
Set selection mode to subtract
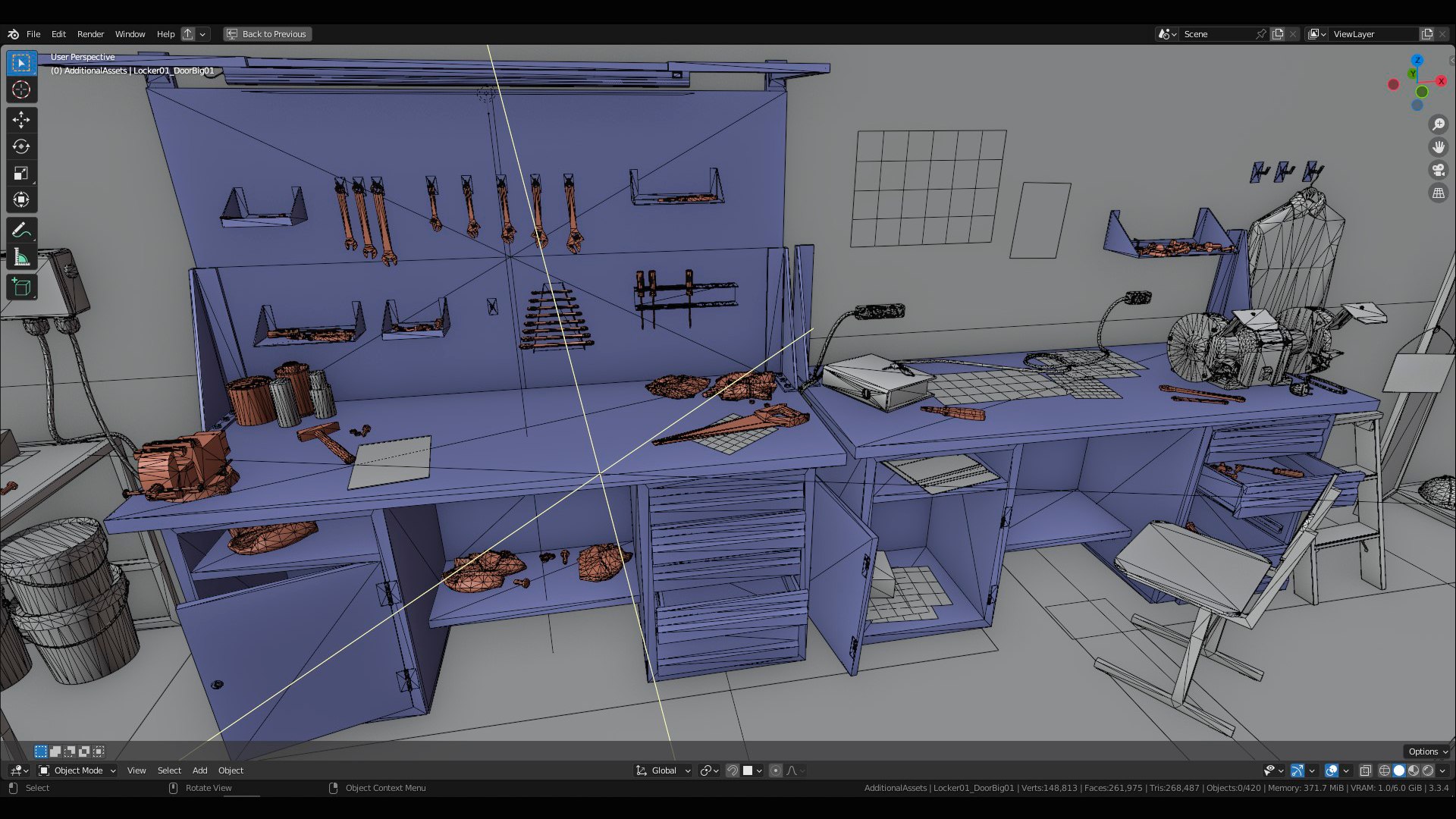tap(70, 752)
